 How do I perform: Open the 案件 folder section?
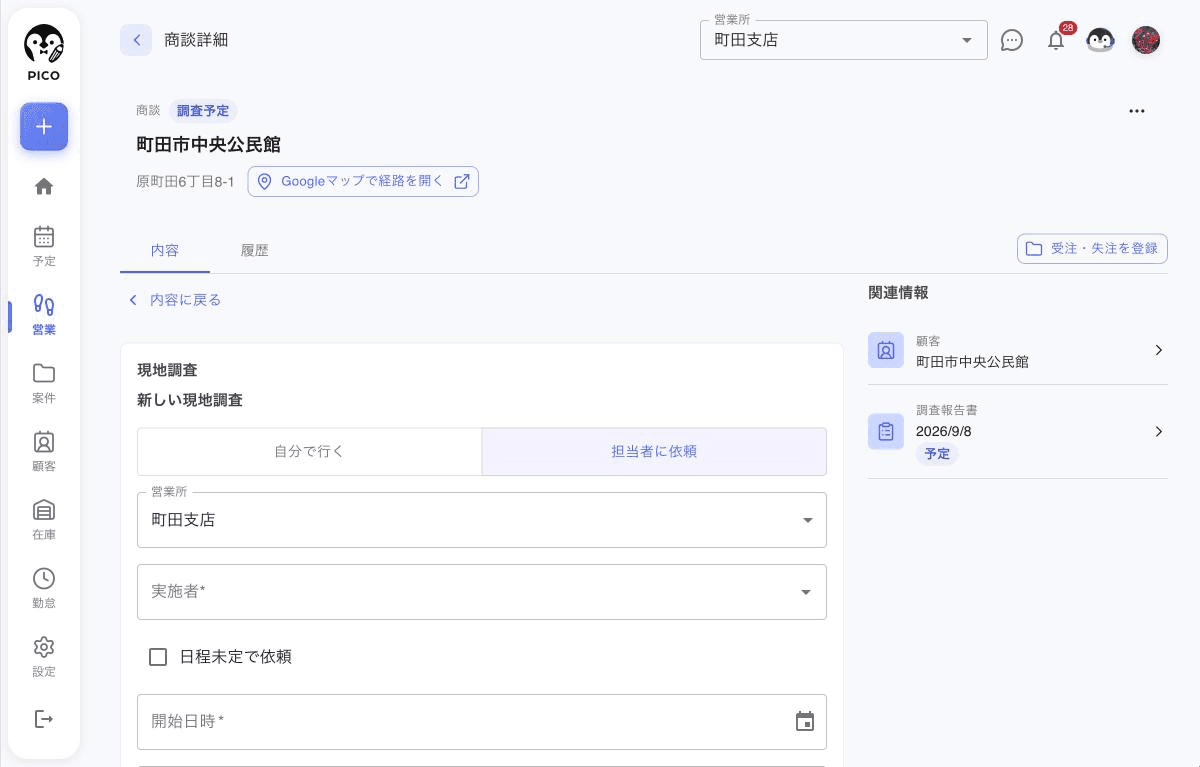pos(44,383)
